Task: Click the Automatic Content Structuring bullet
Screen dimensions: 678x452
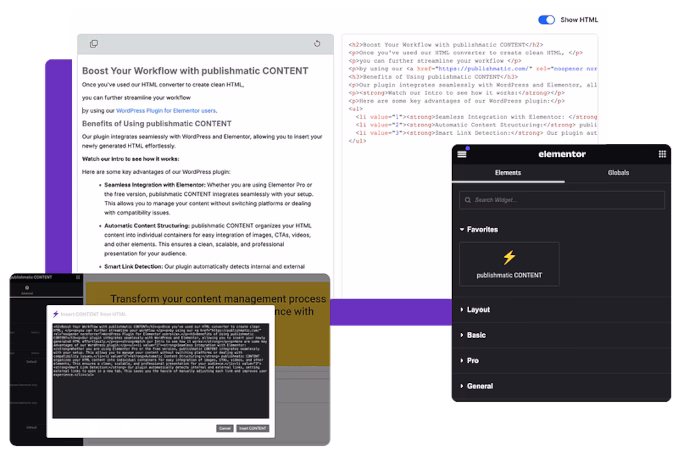Action: click(x=208, y=240)
